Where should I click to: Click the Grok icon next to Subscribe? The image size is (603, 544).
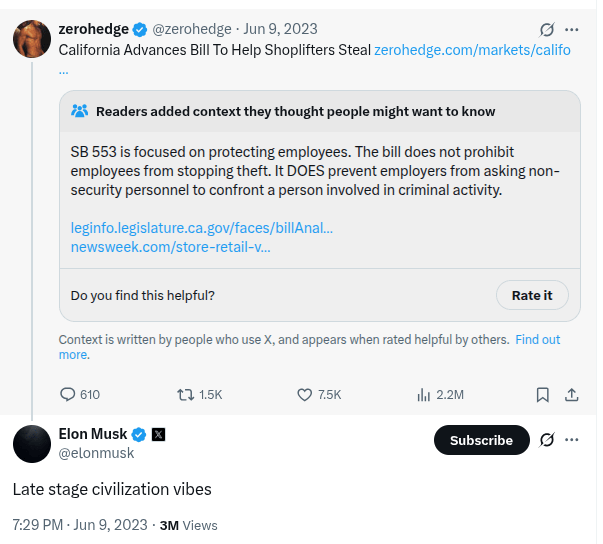coord(547,440)
